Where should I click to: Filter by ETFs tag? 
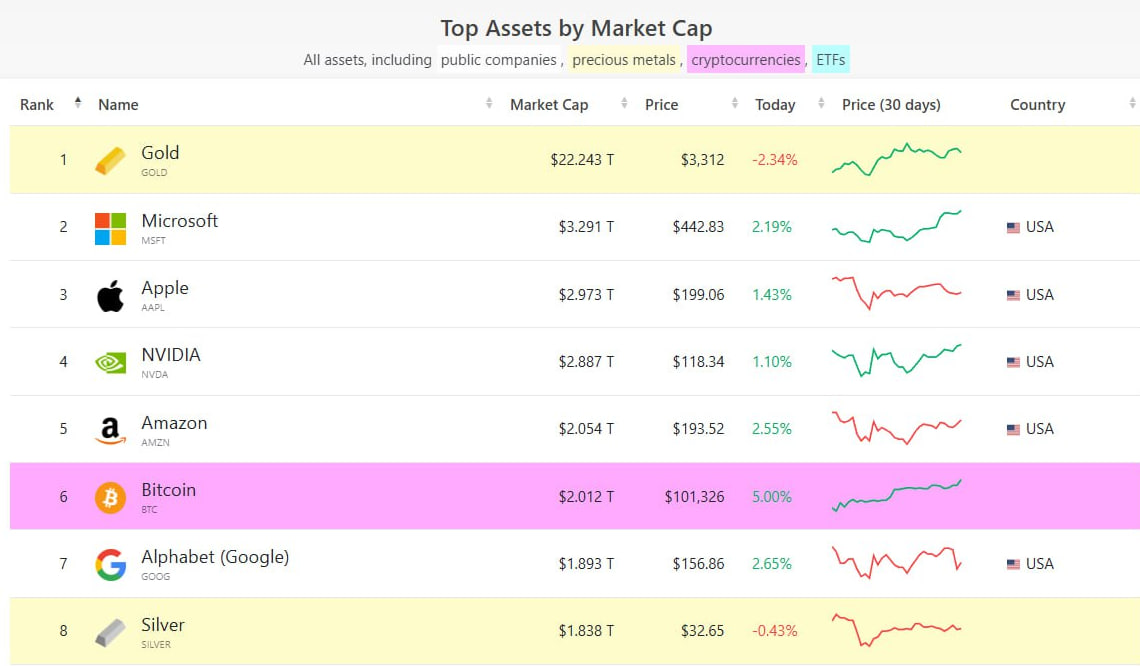tap(830, 60)
